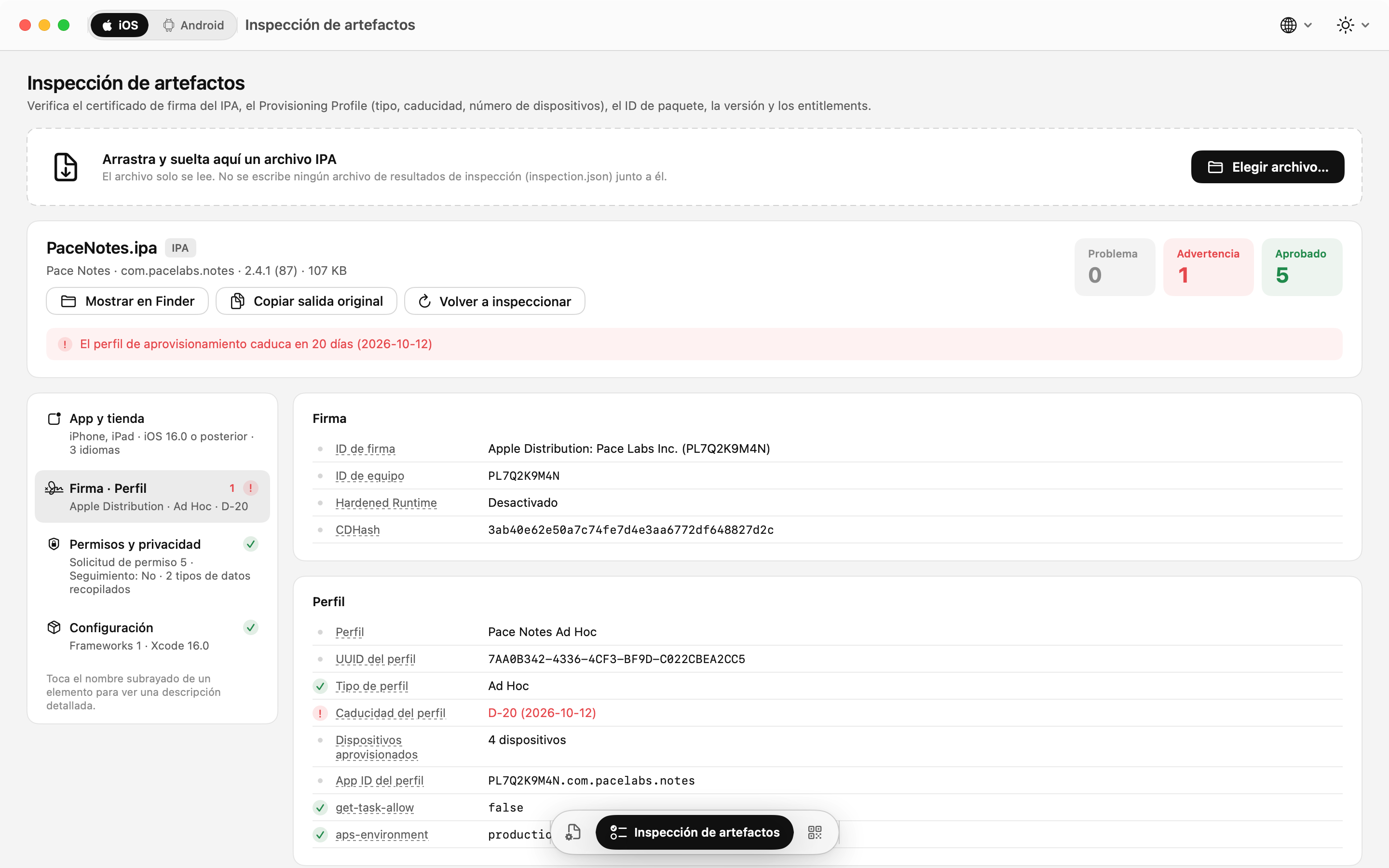Click the Problema 0 counter card

[1115, 267]
